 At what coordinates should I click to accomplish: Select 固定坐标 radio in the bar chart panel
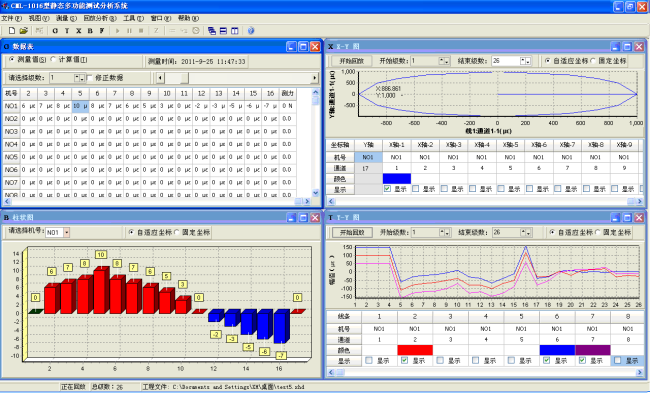(177, 232)
